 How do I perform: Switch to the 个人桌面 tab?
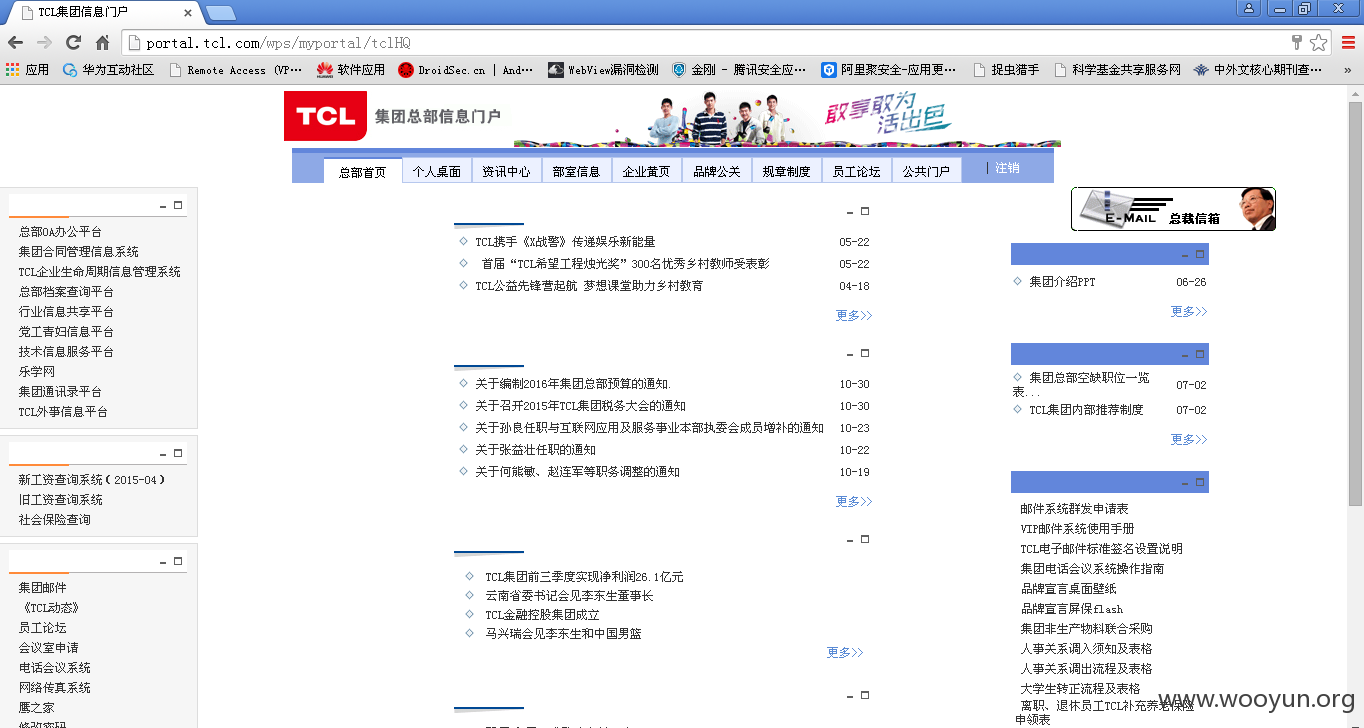pyautogui.click(x=437, y=171)
